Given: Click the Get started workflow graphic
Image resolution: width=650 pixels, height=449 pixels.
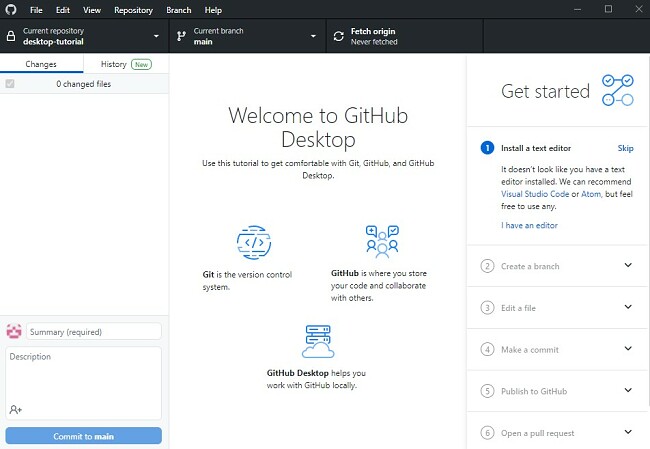Looking at the screenshot, I should point(618,90).
